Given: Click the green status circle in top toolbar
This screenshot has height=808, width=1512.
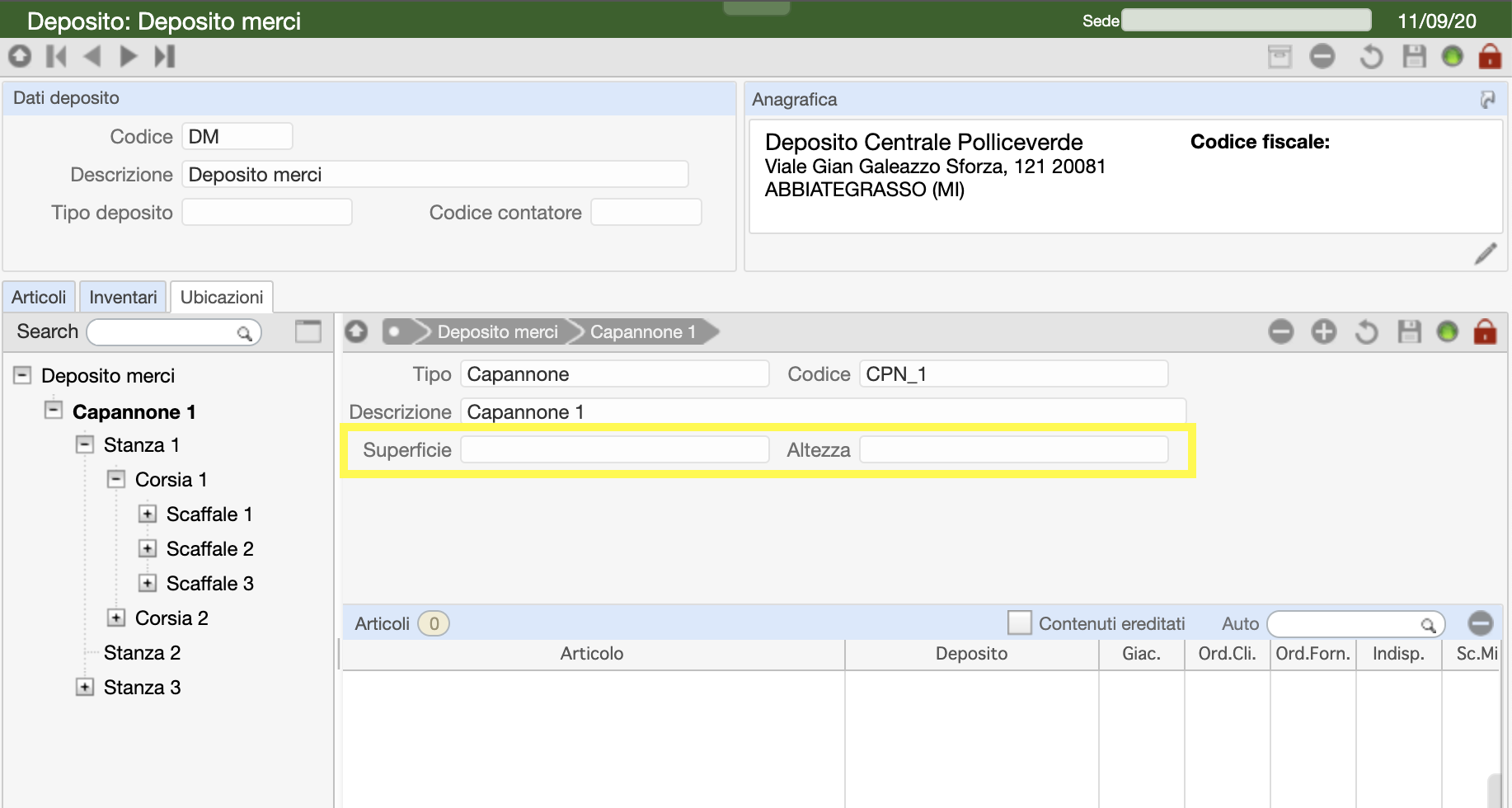Looking at the screenshot, I should point(1452,56).
